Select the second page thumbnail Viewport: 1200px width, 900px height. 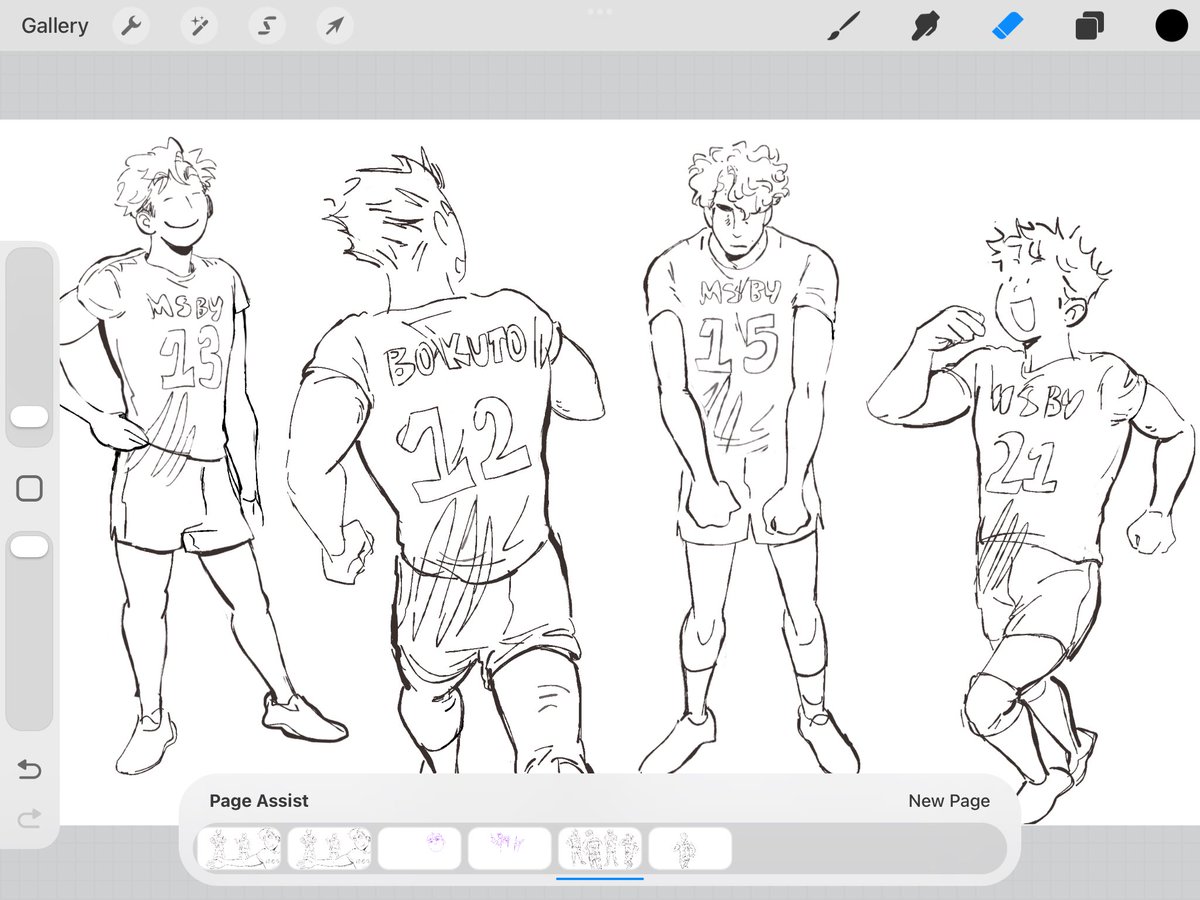(330, 848)
